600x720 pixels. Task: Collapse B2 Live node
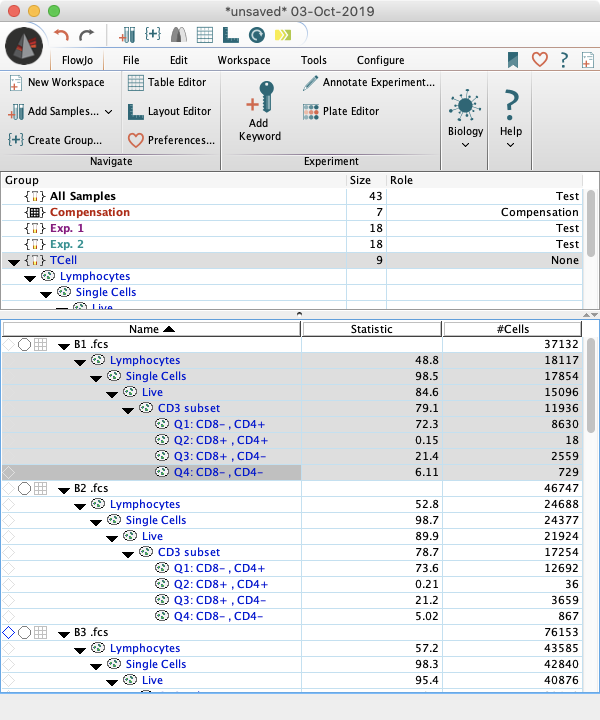(112, 539)
